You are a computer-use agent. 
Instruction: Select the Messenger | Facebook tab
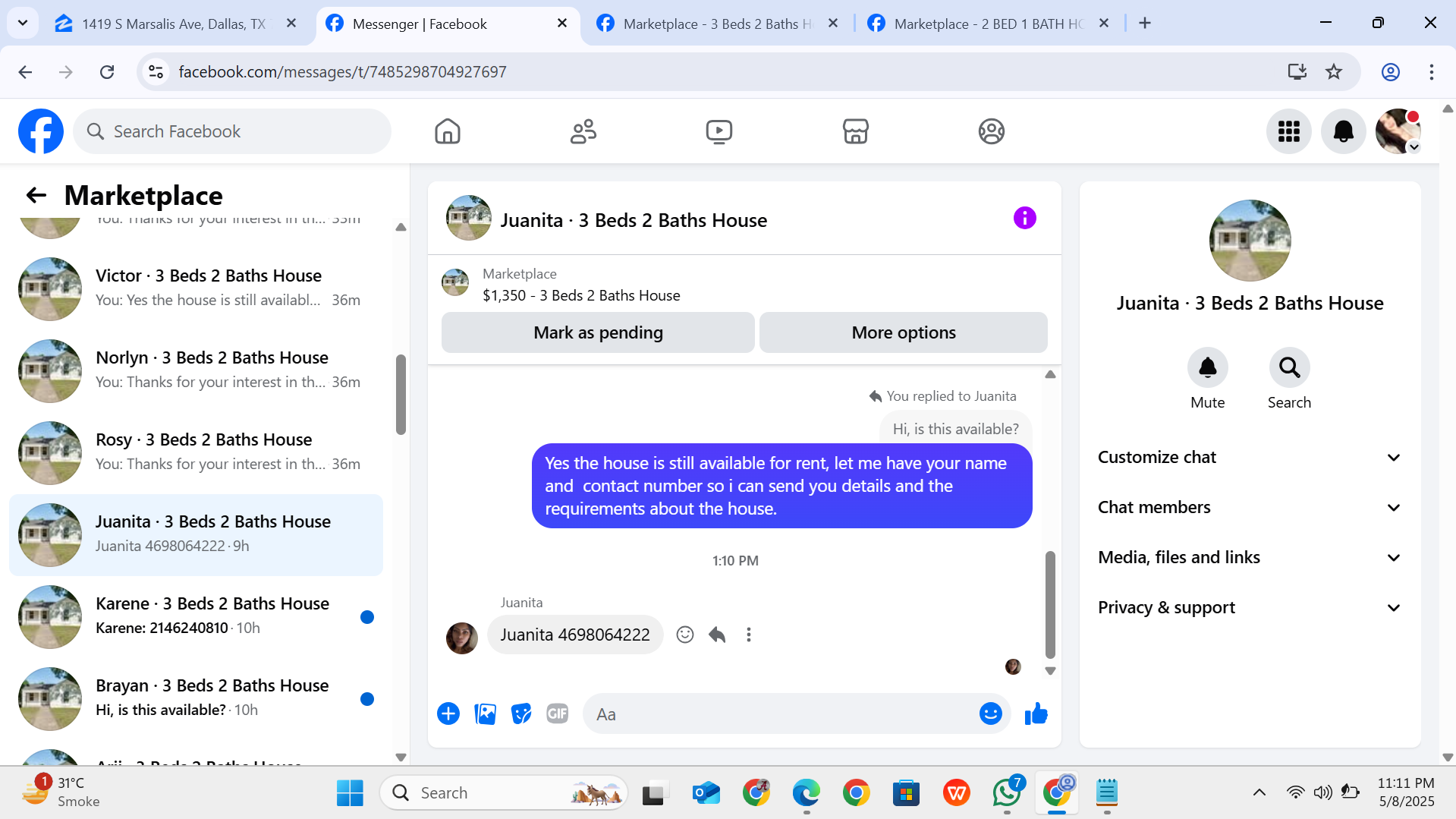[x=448, y=24]
